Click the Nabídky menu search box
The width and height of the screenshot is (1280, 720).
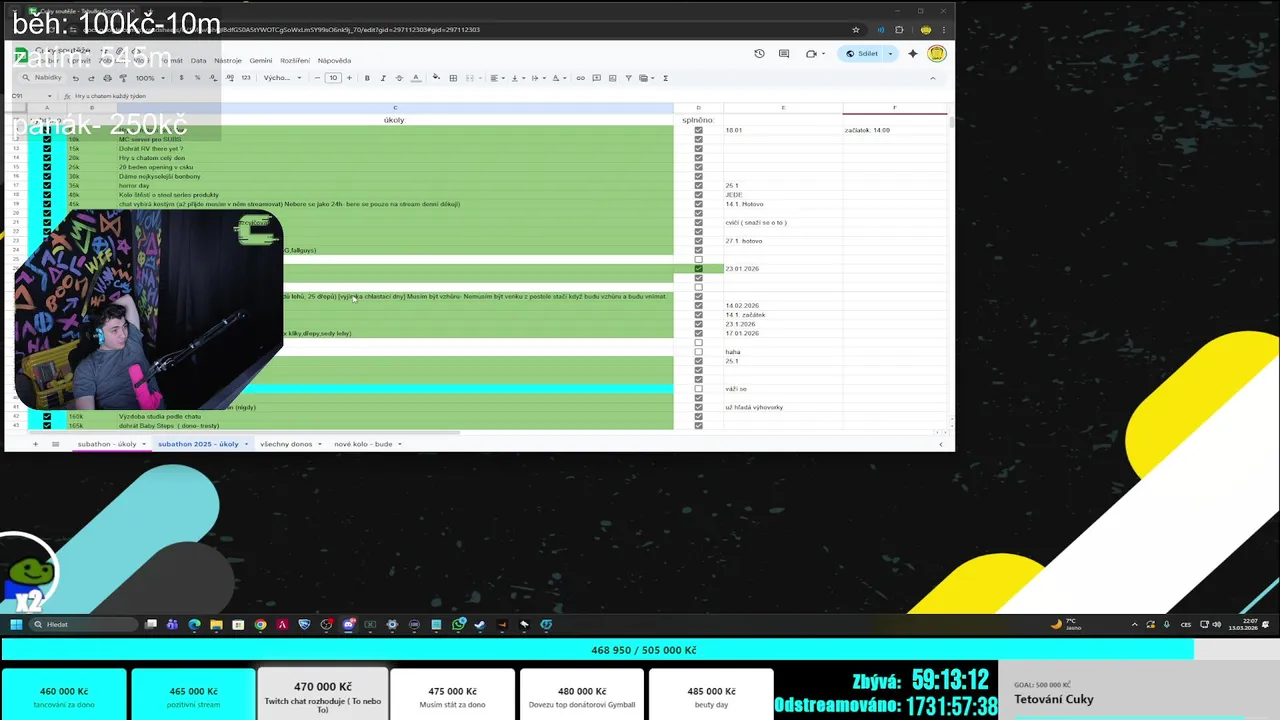(42, 78)
